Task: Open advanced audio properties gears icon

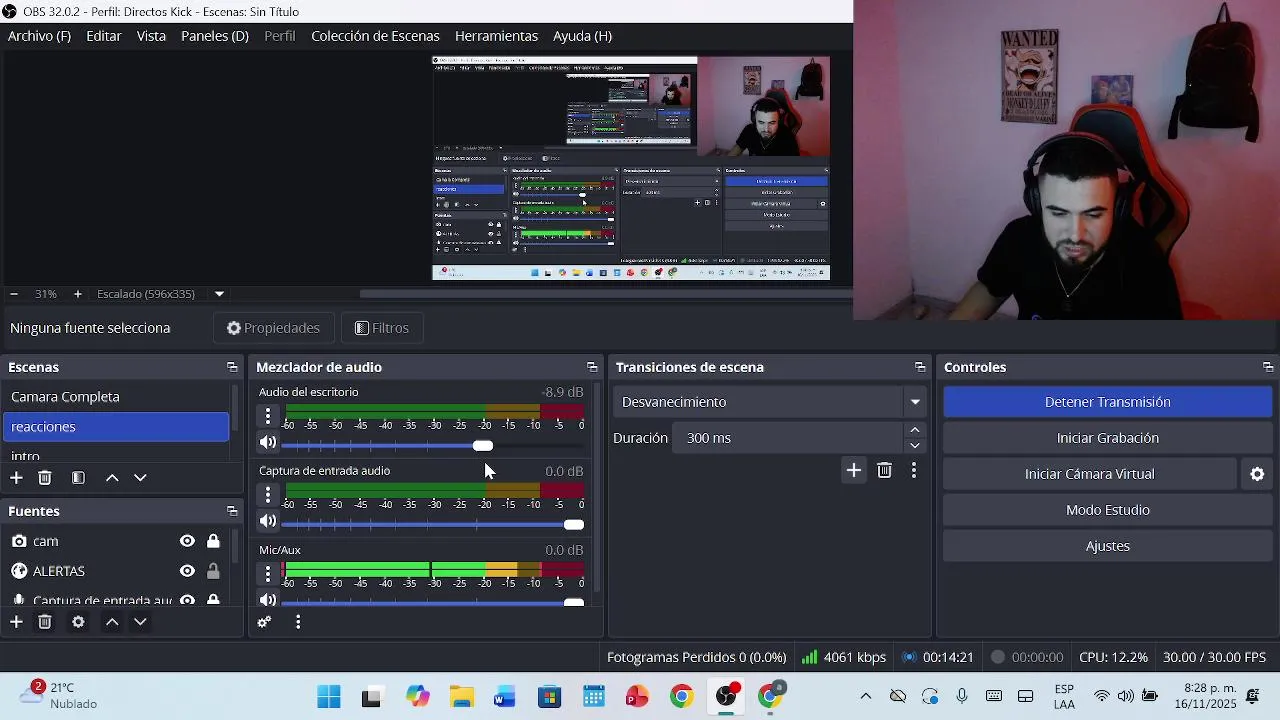Action: coord(264,622)
